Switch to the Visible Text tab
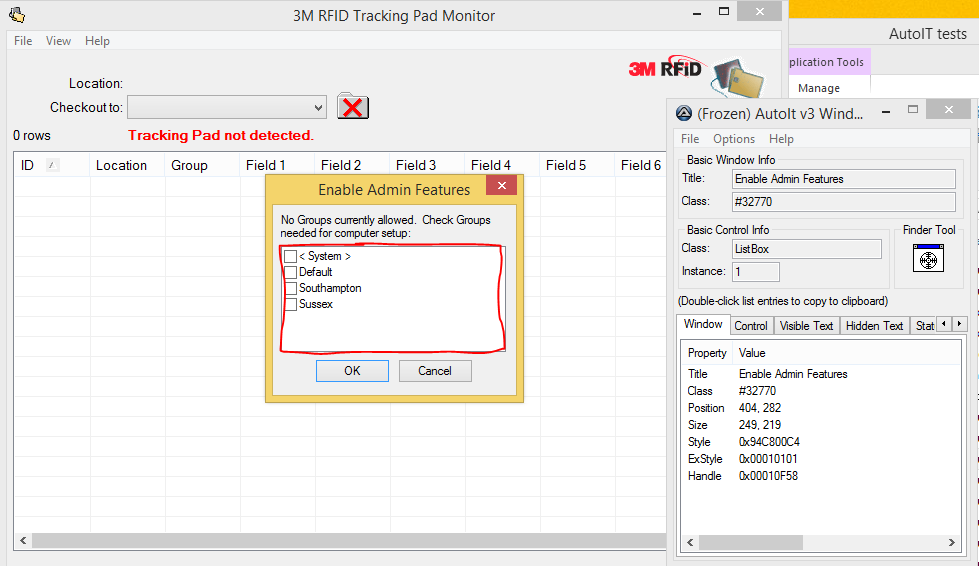This screenshot has width=979, height=566. click(806, 326)
